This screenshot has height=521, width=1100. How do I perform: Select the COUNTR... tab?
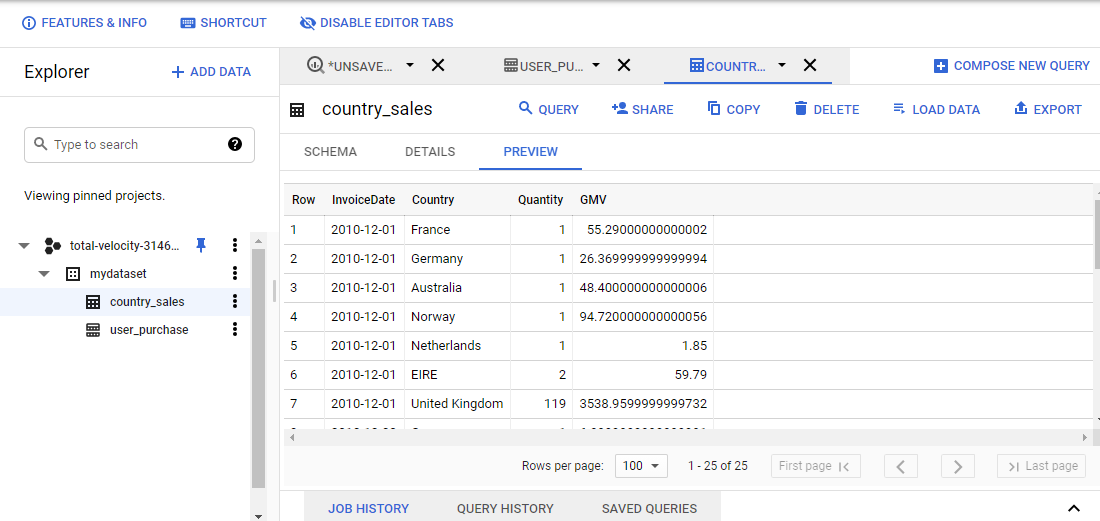729,66
